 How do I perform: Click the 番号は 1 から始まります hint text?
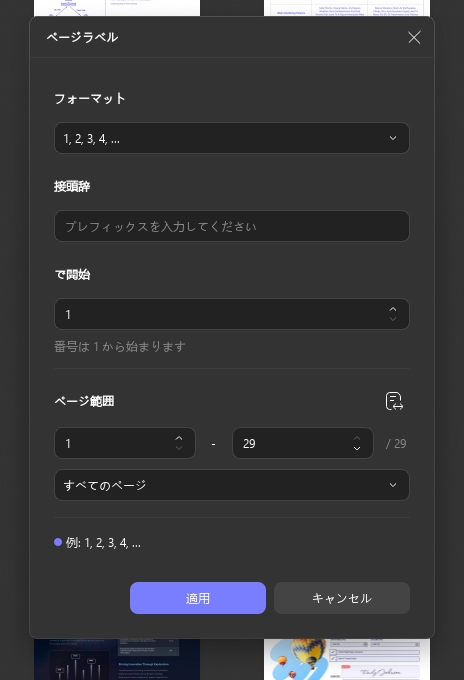click(120, 347)
